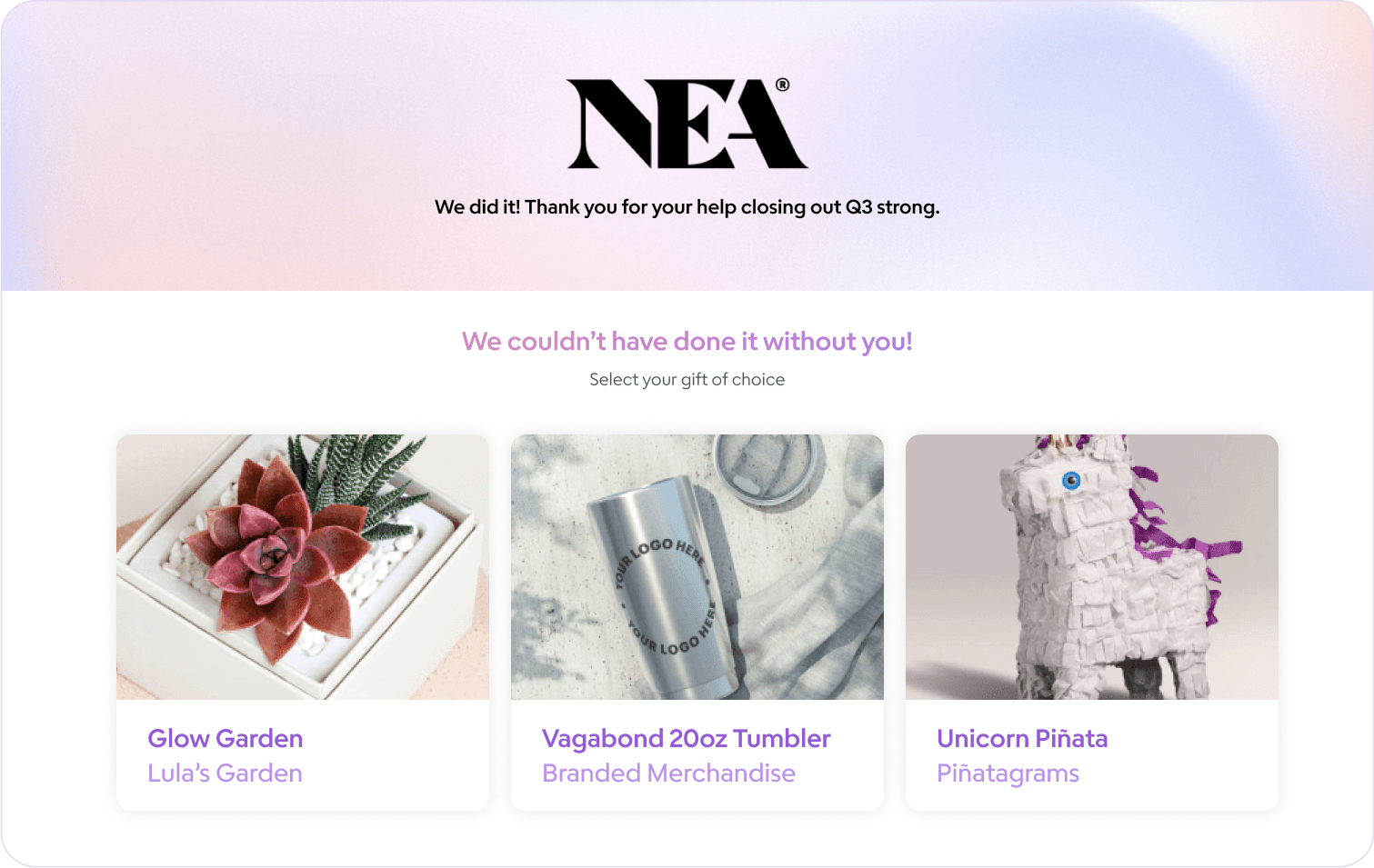This screenshot has width=1374, height=868.
Task: Click the 'Select your gift of choice' text
Action: (687, 380)
